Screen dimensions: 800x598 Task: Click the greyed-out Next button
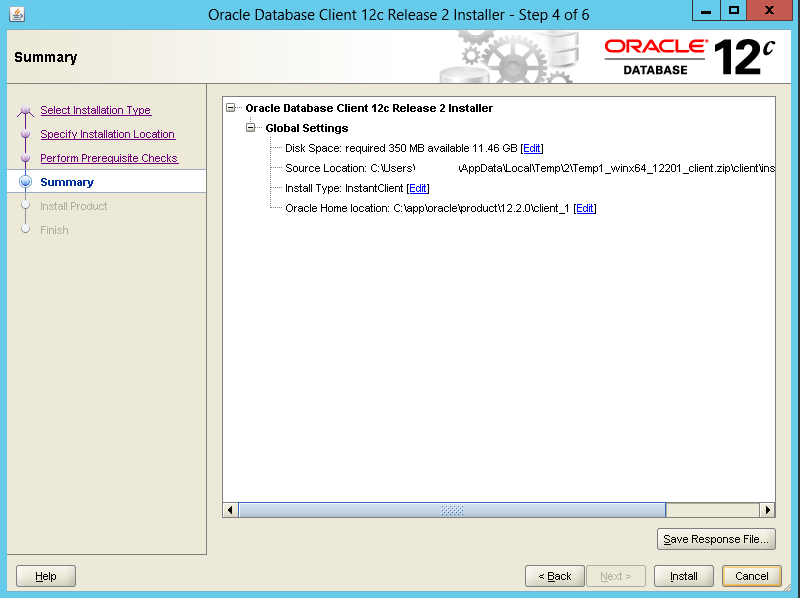pos(616,576)
